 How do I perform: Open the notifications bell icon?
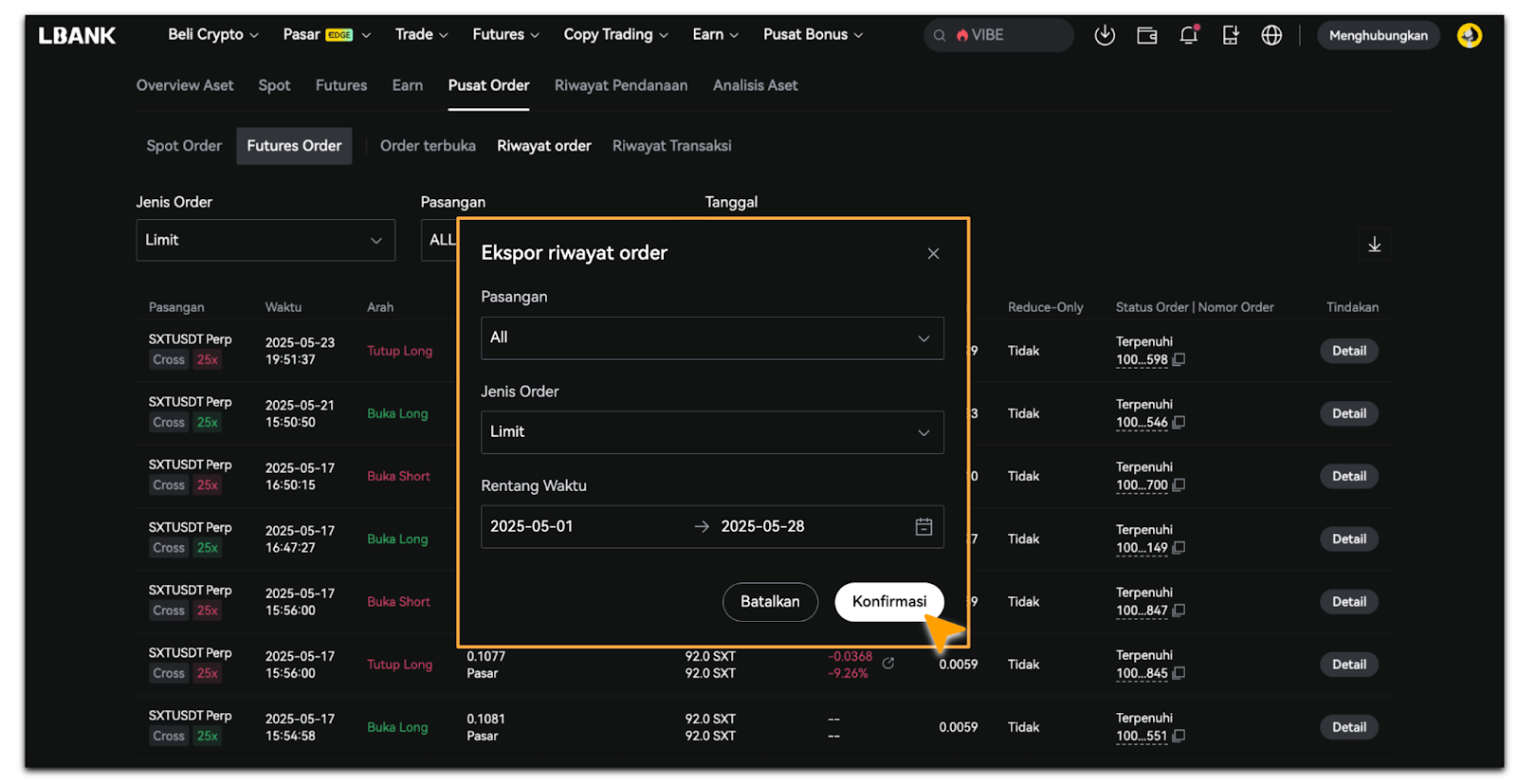[1188, 35]
